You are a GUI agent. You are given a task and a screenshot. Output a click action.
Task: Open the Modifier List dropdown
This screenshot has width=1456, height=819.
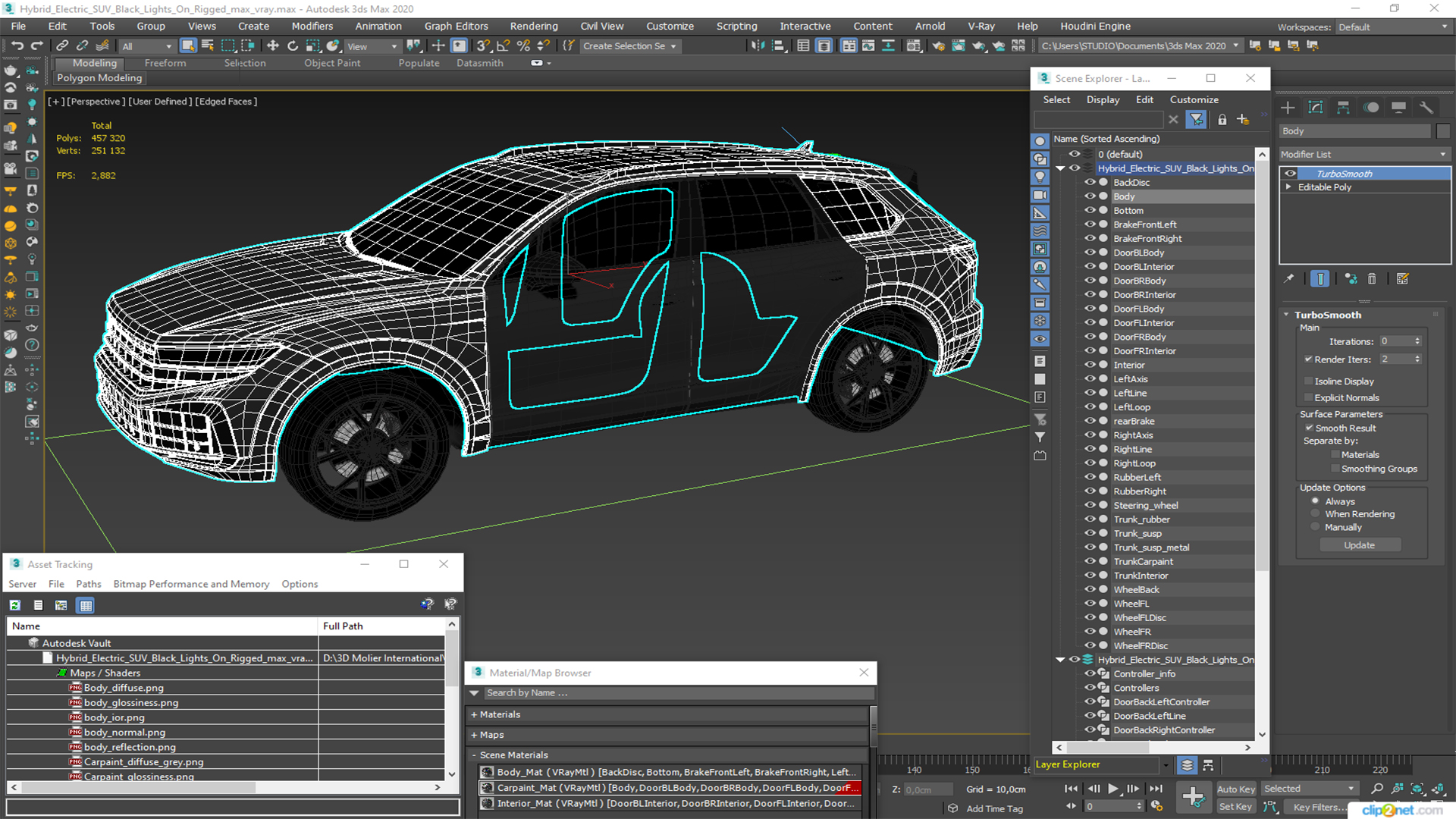pyautogui.click(x=1363, y=154)
